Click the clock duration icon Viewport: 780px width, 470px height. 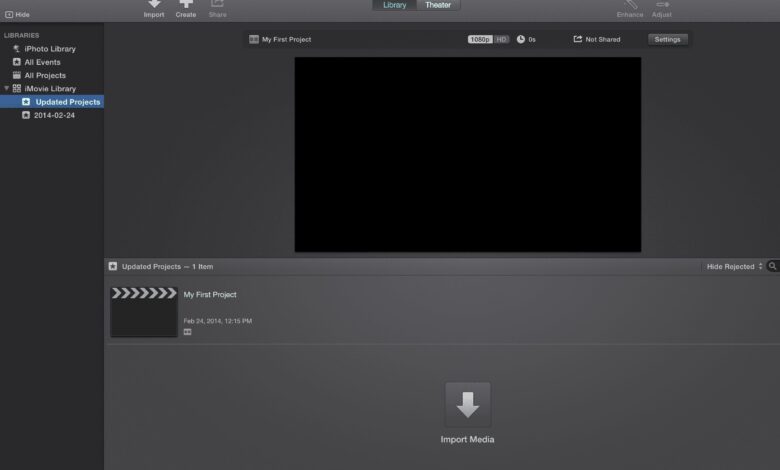click(521, 39)
